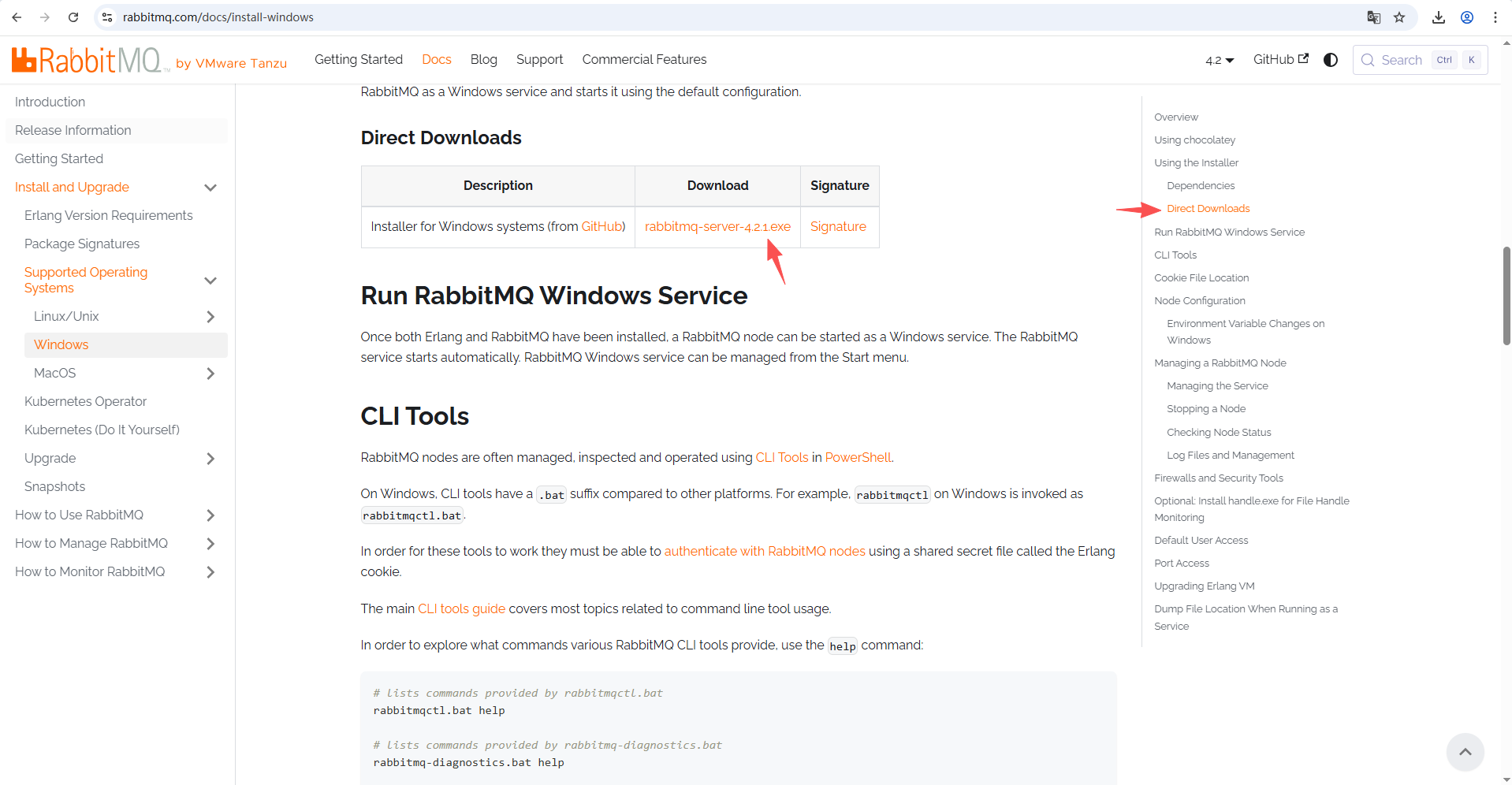Jump to Node Configuration section

tap(1200, 301)
